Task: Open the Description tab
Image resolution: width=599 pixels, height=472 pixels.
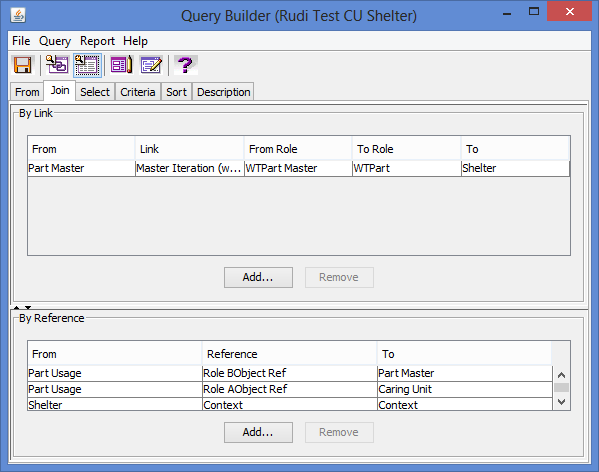Action: (223, 92)
